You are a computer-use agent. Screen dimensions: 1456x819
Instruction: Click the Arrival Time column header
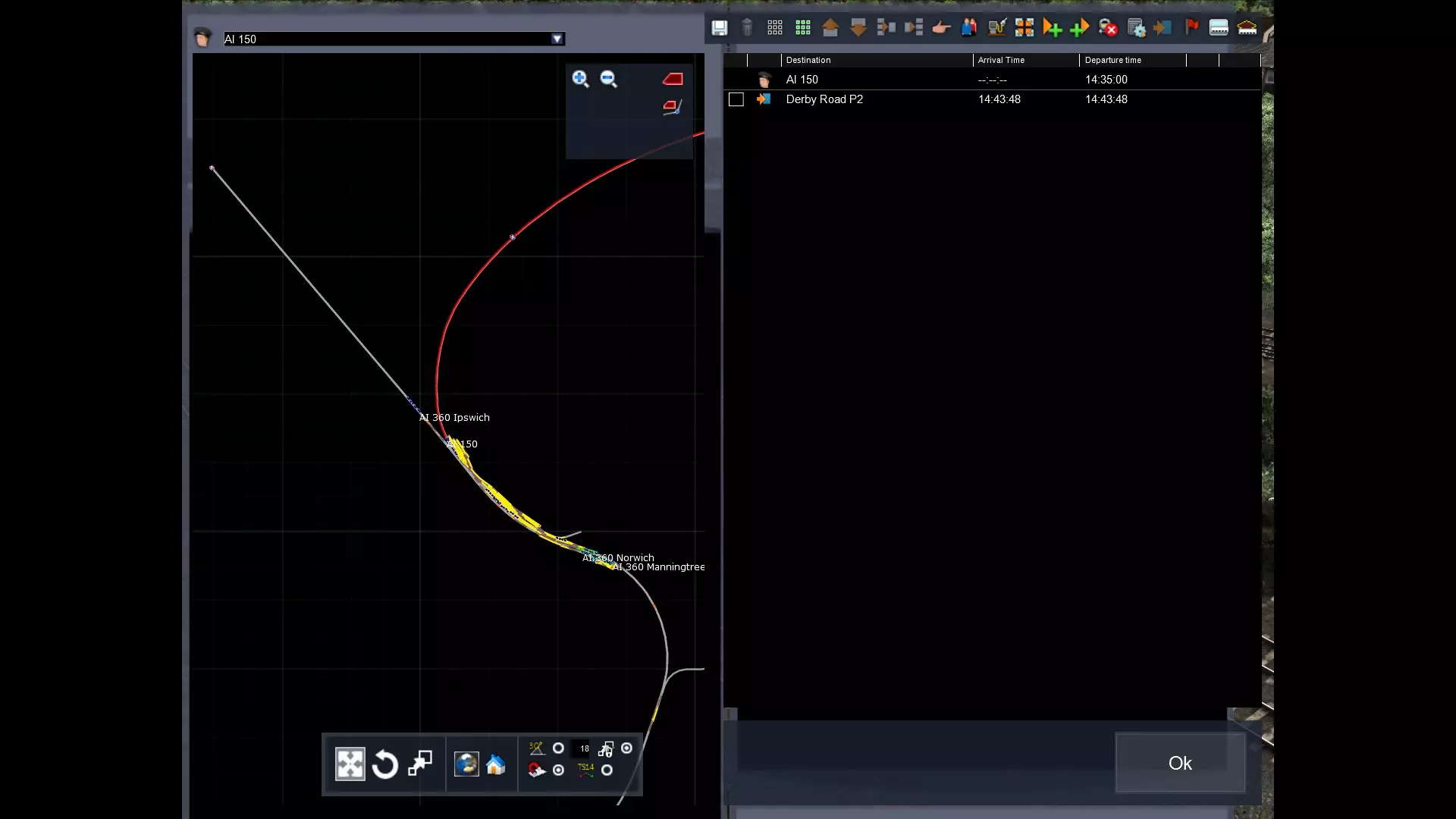(1001, 60)
